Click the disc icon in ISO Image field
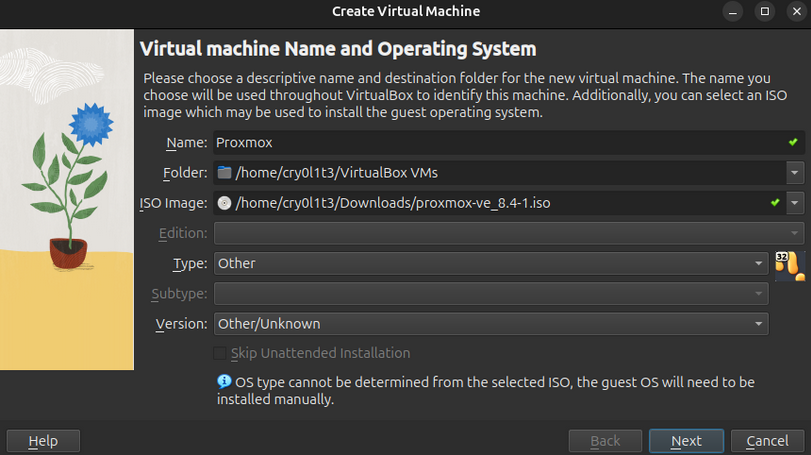The image size is (811, 455). 224,203
